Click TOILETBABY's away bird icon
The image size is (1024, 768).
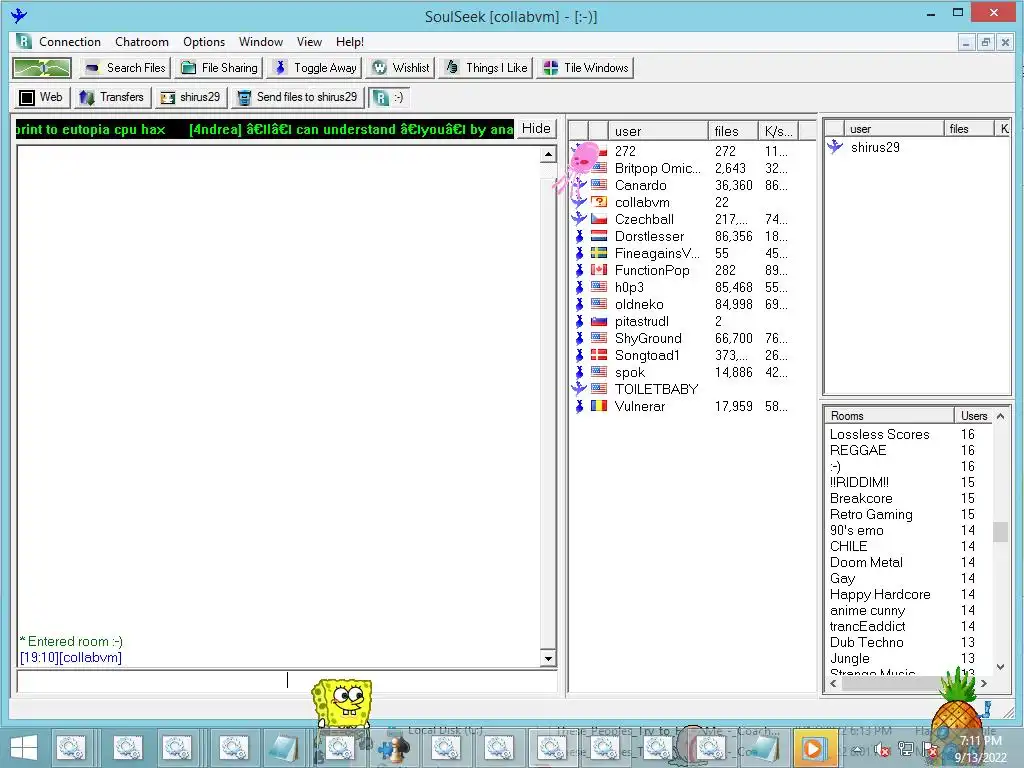tap(579, 389)
